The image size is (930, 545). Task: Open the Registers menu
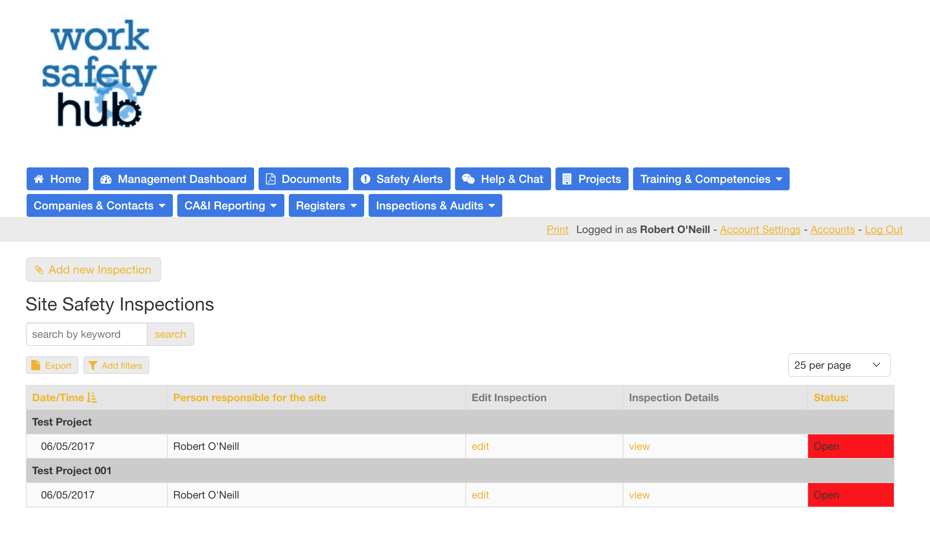point(326,206)
